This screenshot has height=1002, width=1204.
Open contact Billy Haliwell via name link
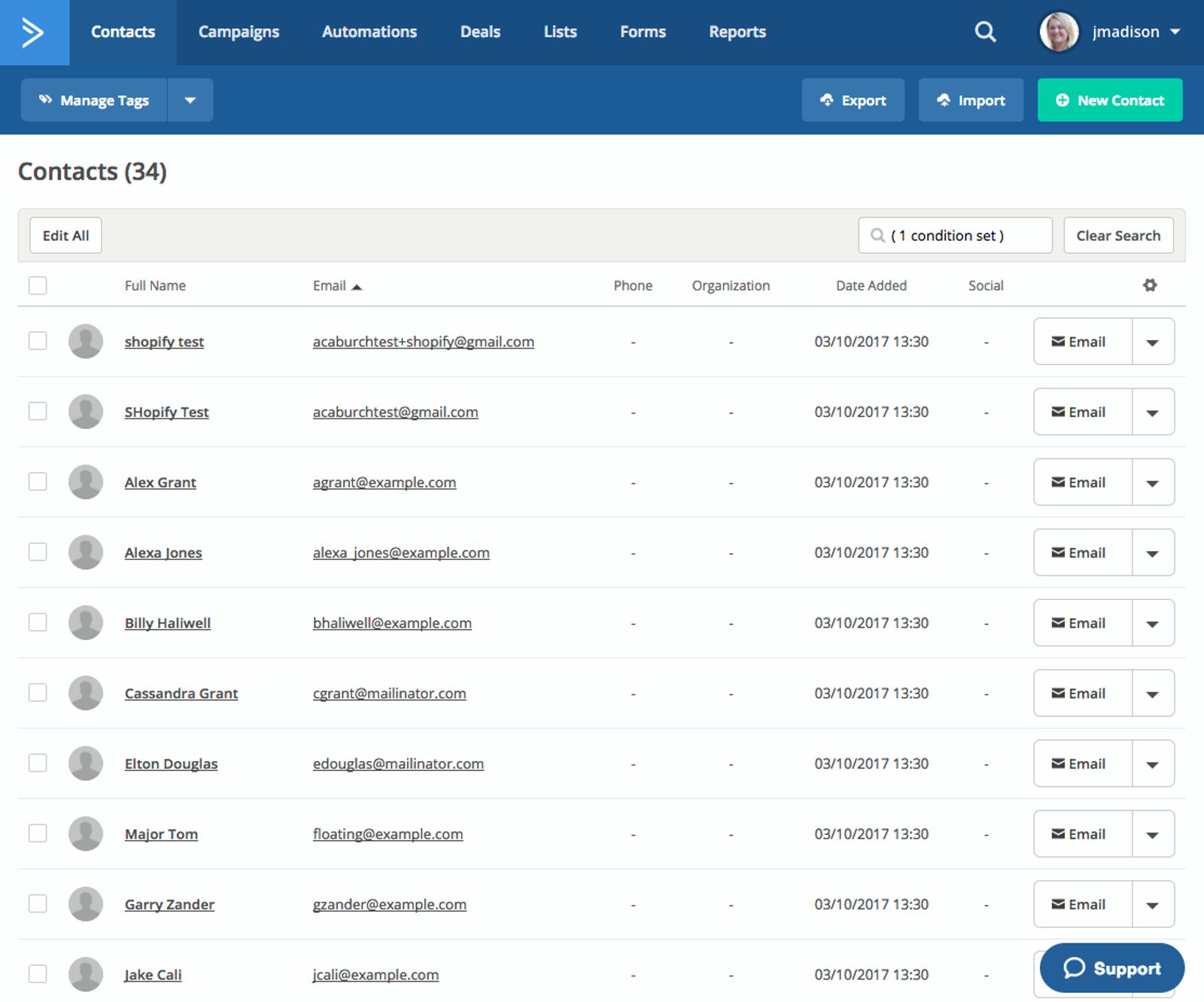pos(167,623)
